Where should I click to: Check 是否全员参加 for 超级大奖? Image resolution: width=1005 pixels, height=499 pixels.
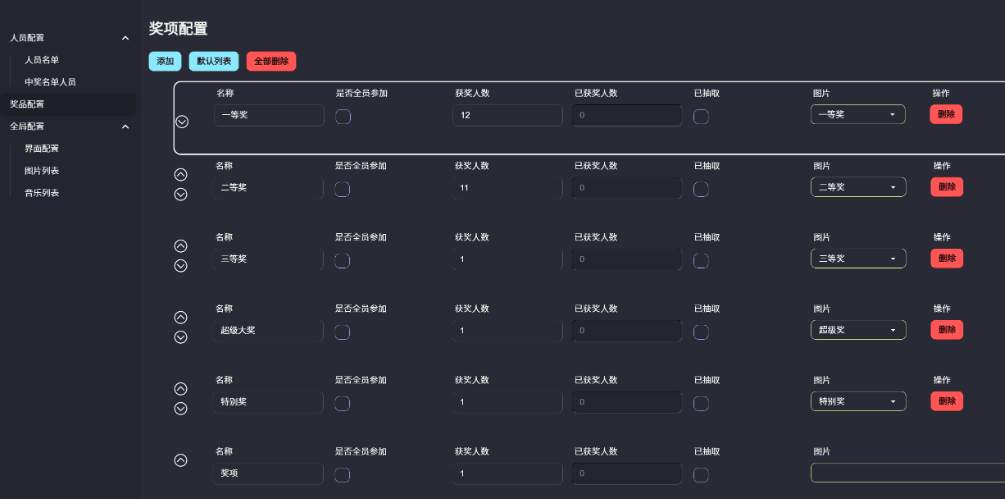click(x=343, y=331)
